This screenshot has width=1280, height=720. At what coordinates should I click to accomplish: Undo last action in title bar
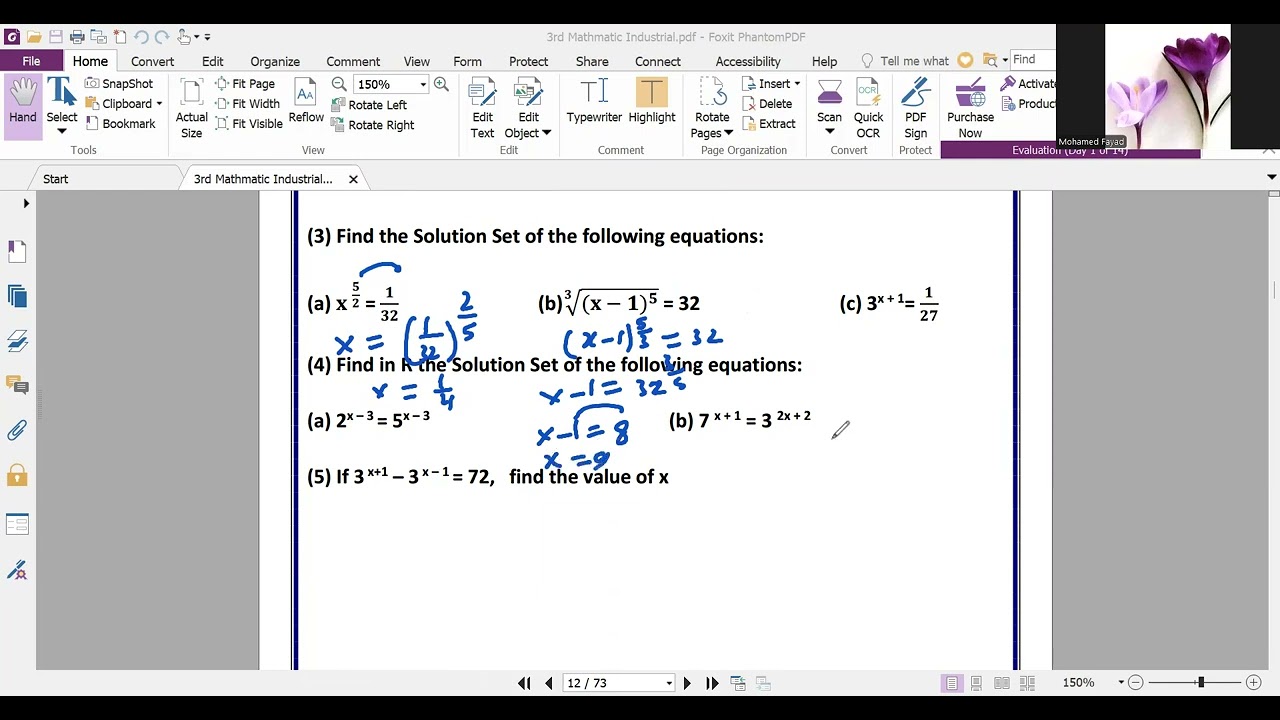tap(141, 37)
